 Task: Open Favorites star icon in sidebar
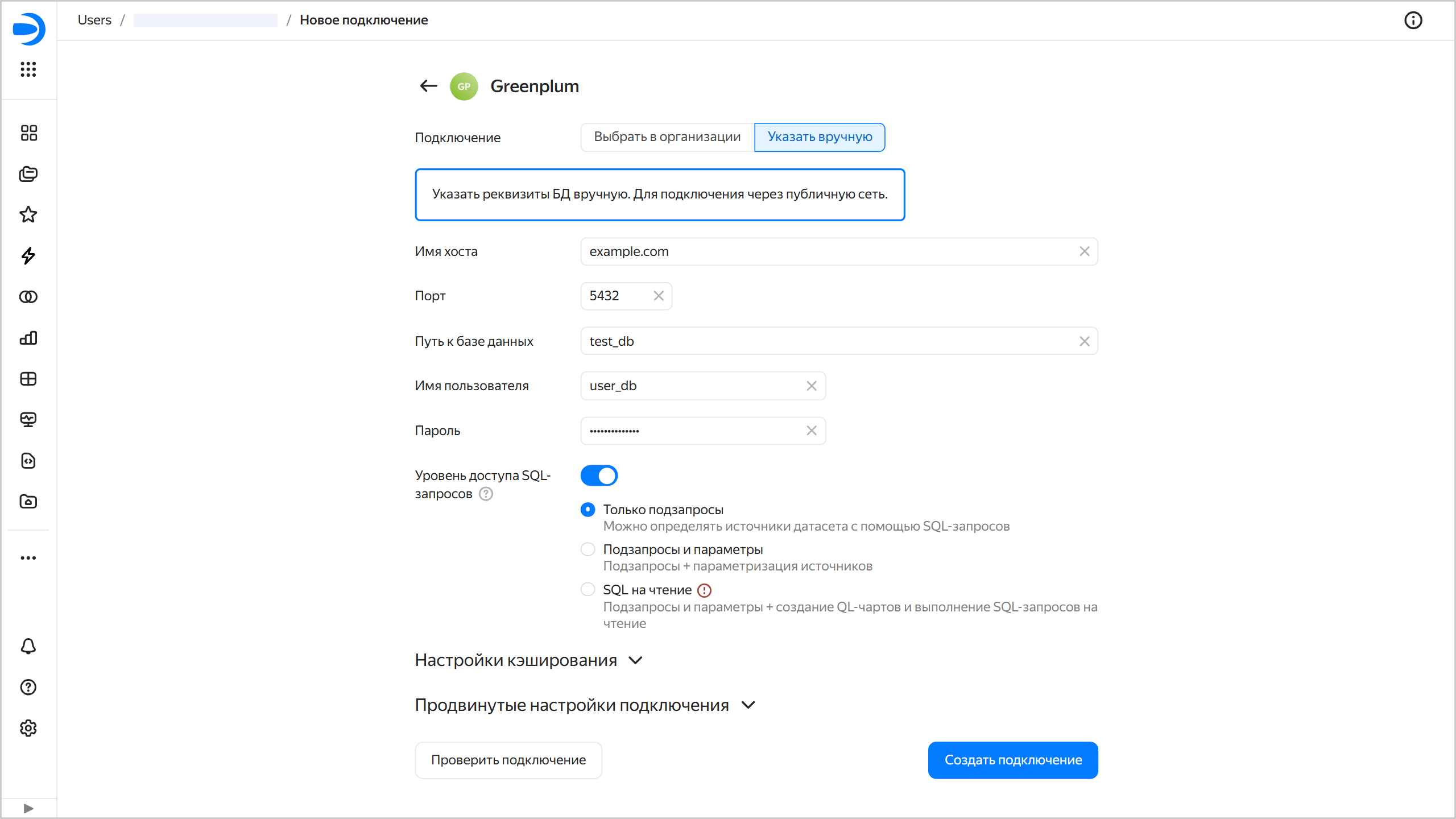[x=28, y=215]
